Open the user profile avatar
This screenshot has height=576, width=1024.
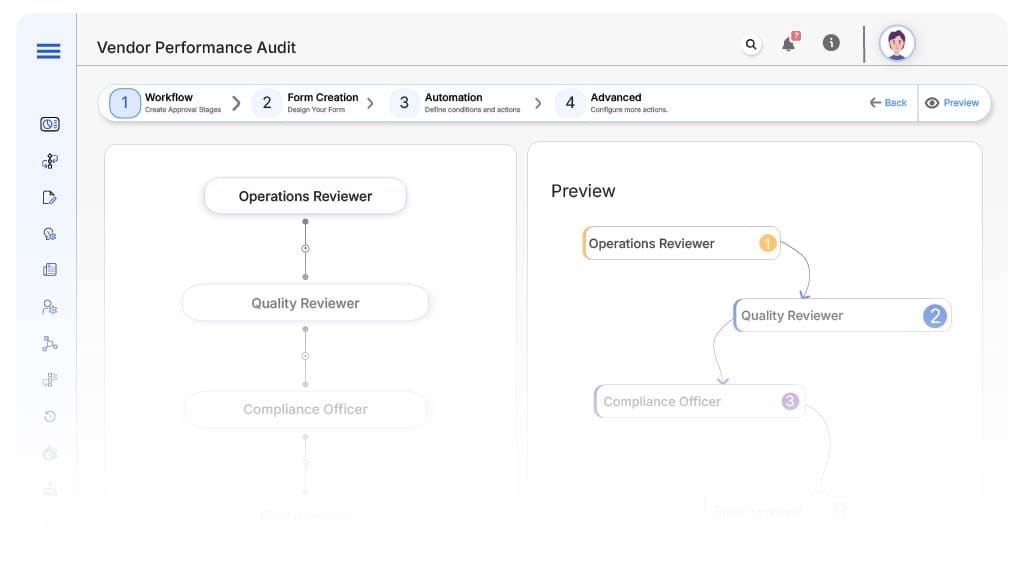896,44
